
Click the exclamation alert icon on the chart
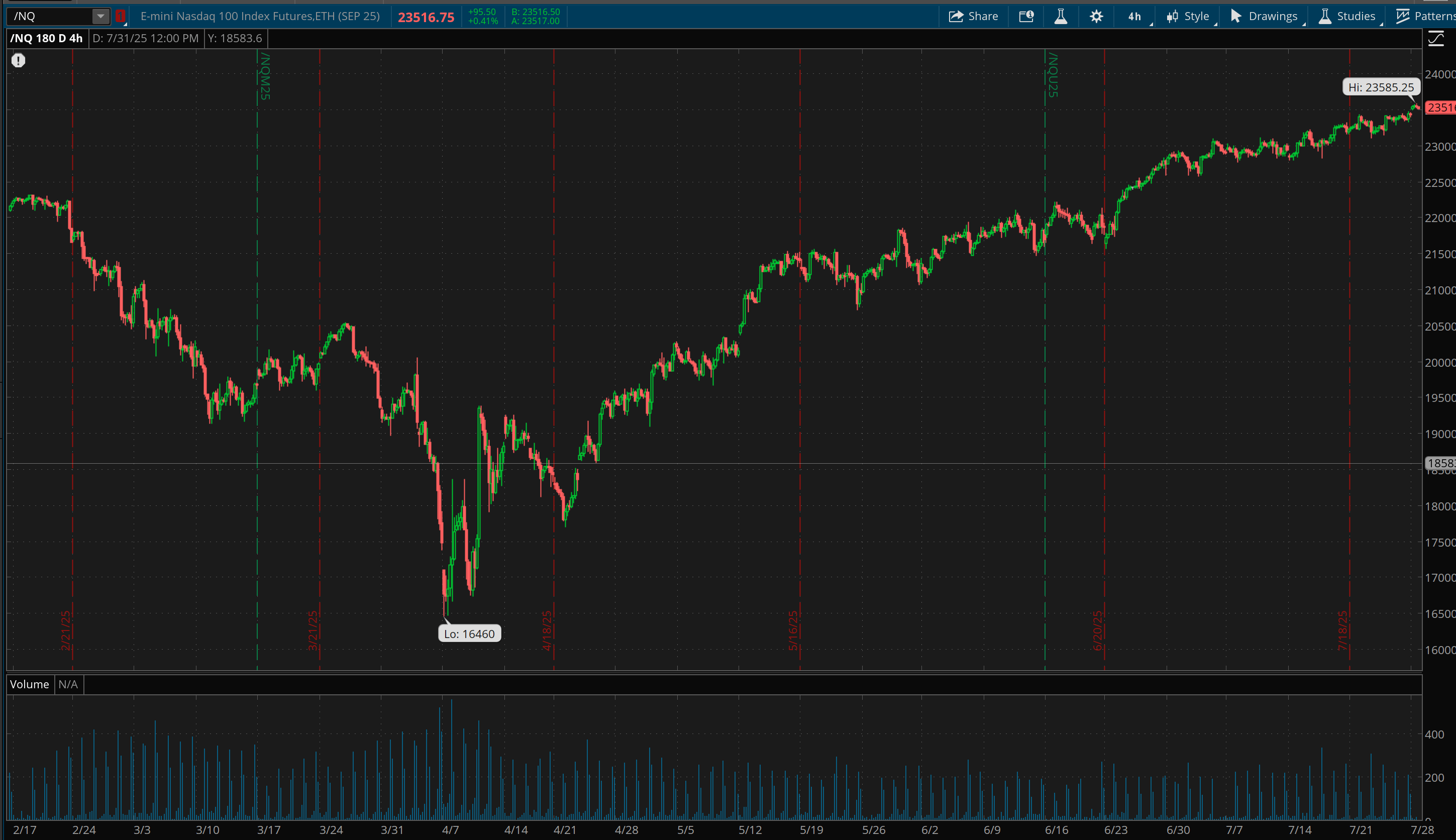click(x=18, y=60)
